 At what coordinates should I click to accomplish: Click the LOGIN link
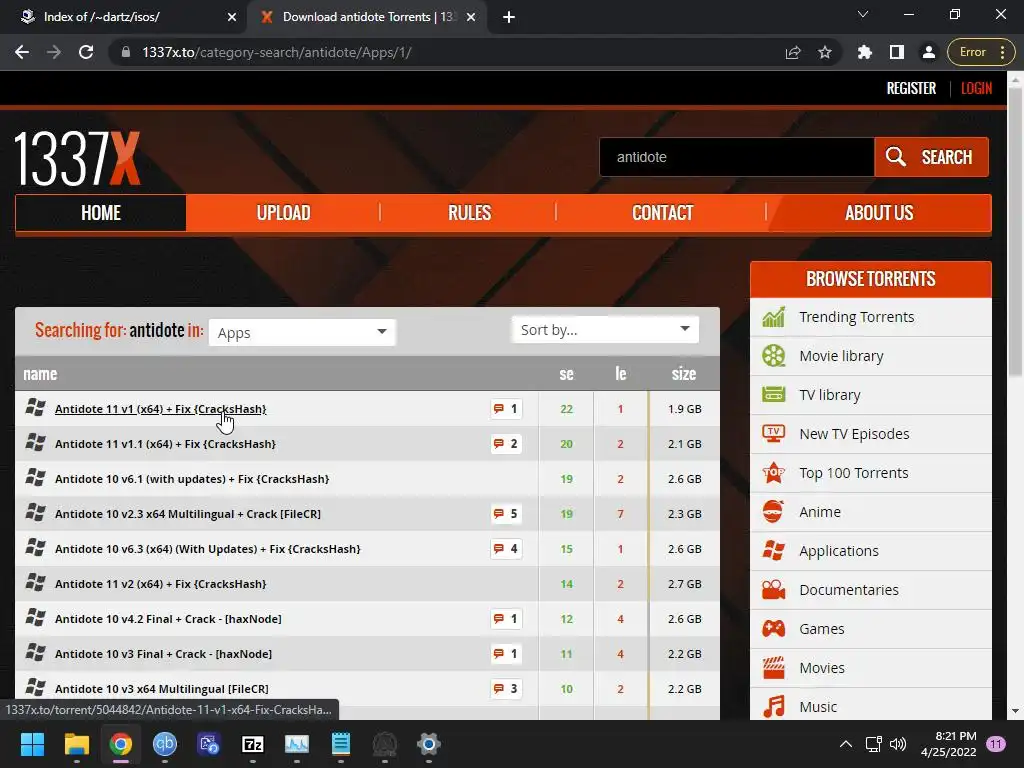pyautogui.click(x=976, y=88)
